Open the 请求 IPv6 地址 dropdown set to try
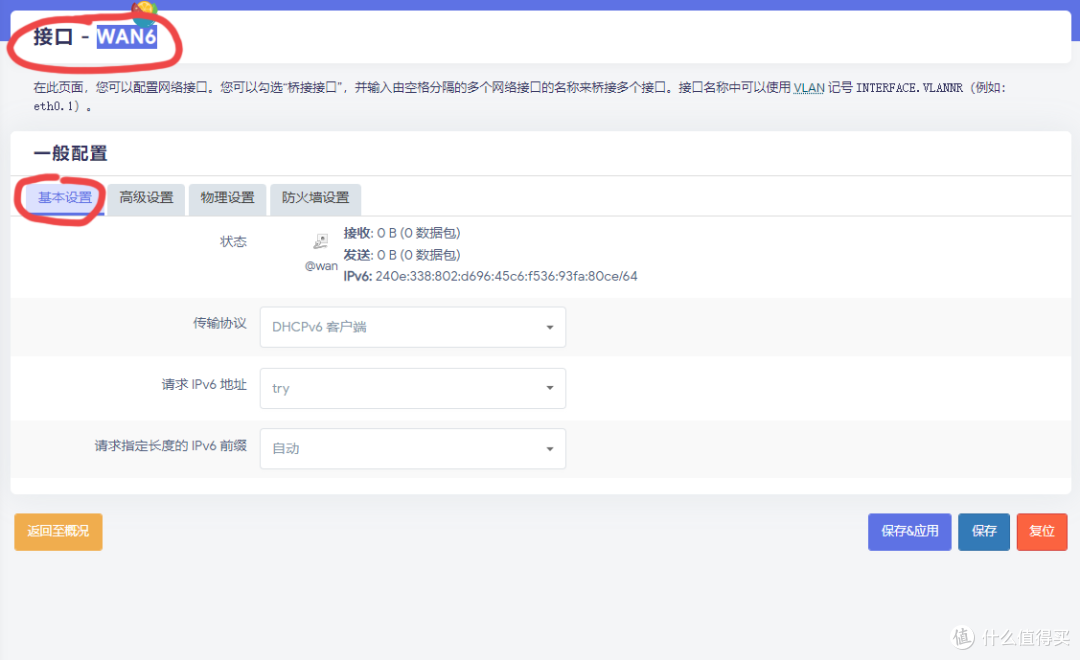1080x660 pixels. point(413,388)
